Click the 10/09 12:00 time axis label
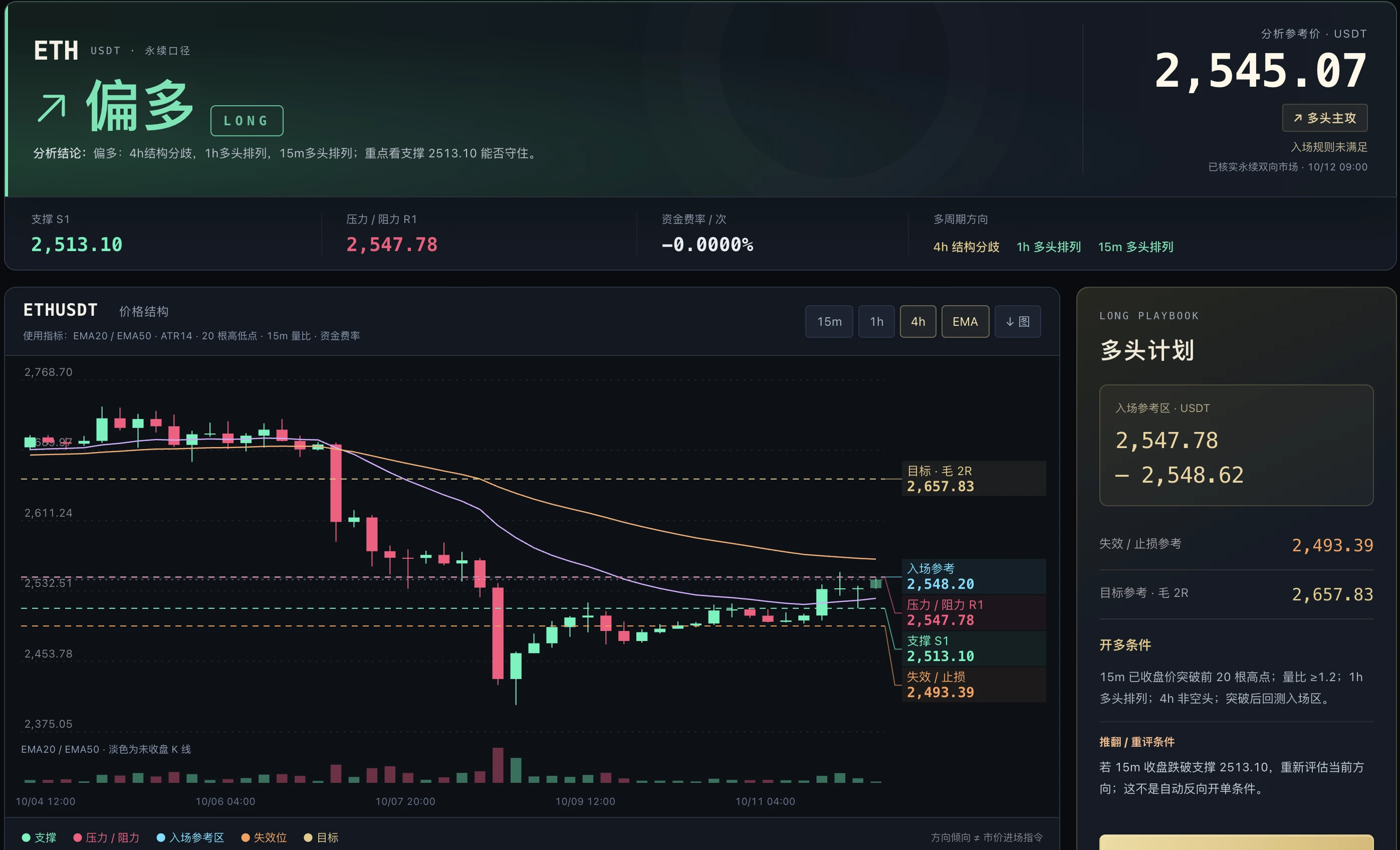Image resolution: width=1400 pixels, height=850 pixels. click(x=585, y=801)
